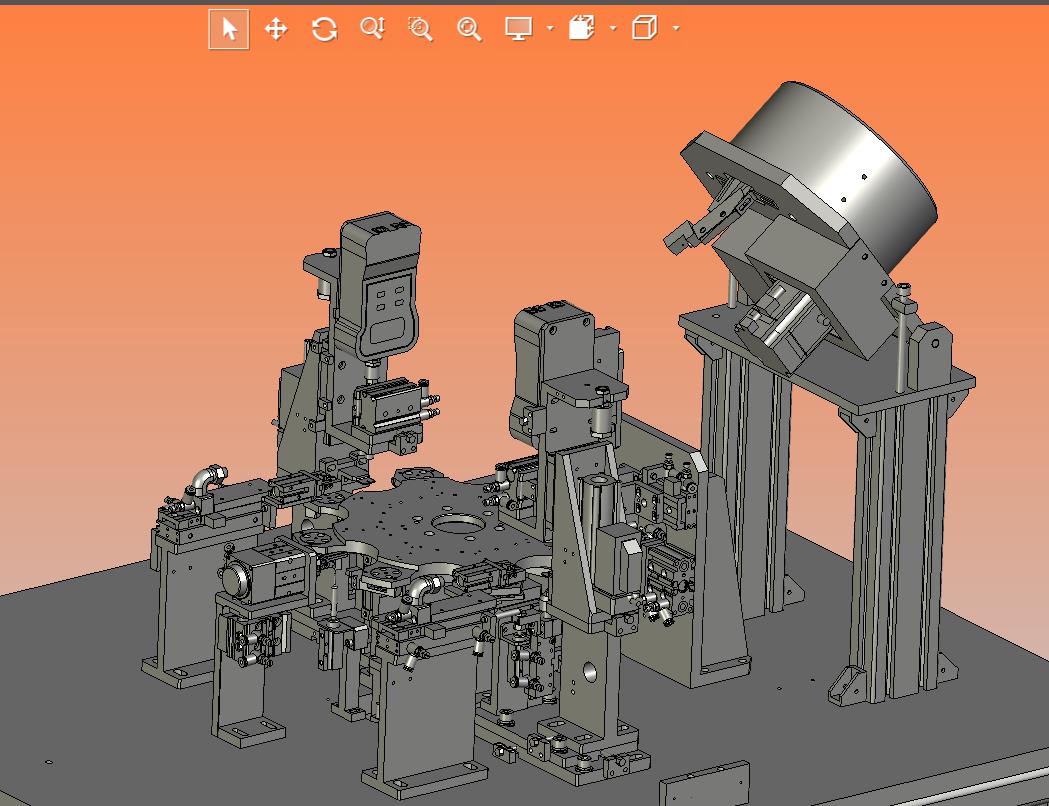
Task: Click the section view box icon
Action: pos(581,28)
